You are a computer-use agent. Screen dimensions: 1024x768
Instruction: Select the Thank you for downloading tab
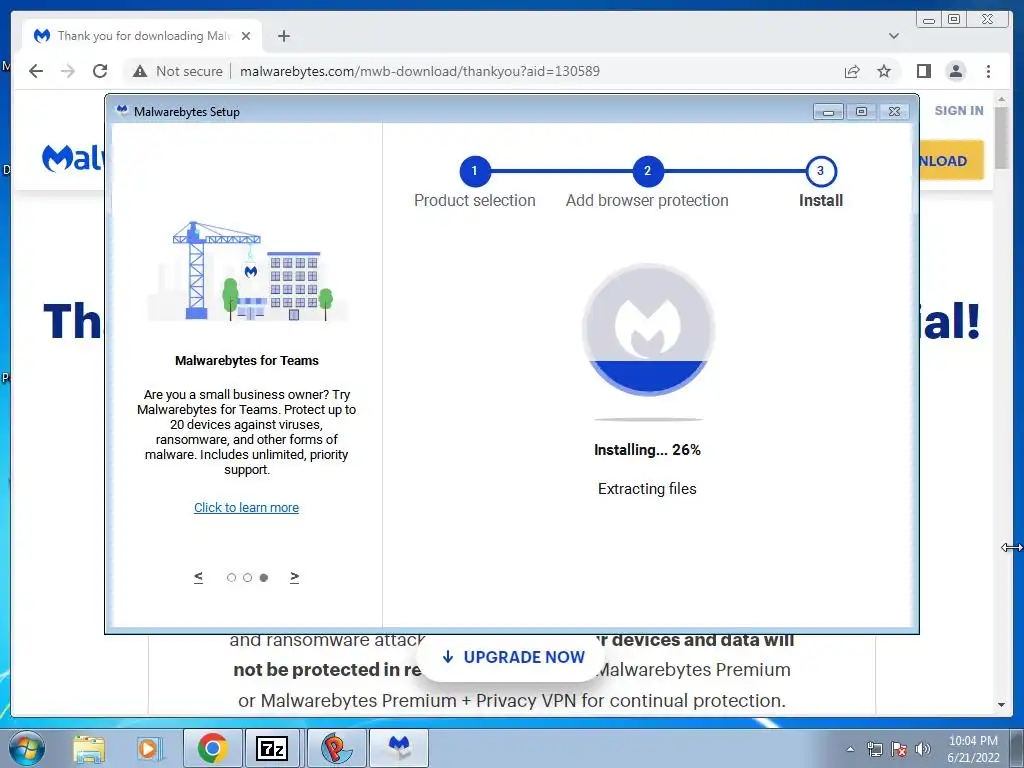point(142,36)
